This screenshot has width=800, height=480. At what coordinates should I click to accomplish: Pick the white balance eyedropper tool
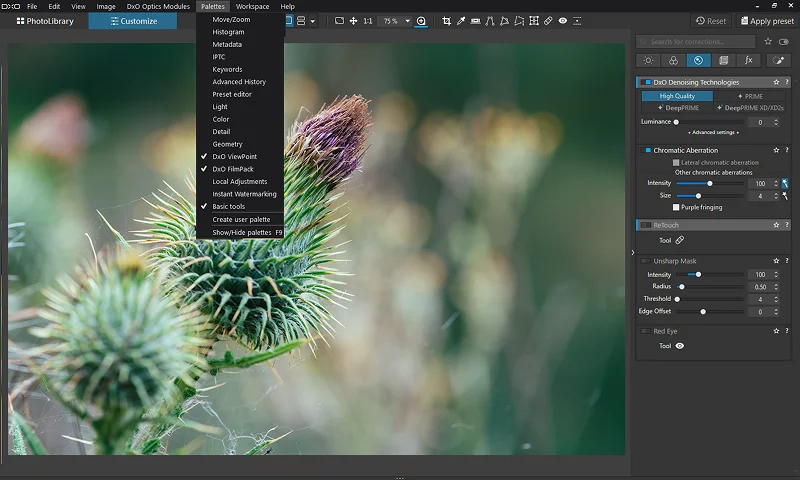point(460,21)
